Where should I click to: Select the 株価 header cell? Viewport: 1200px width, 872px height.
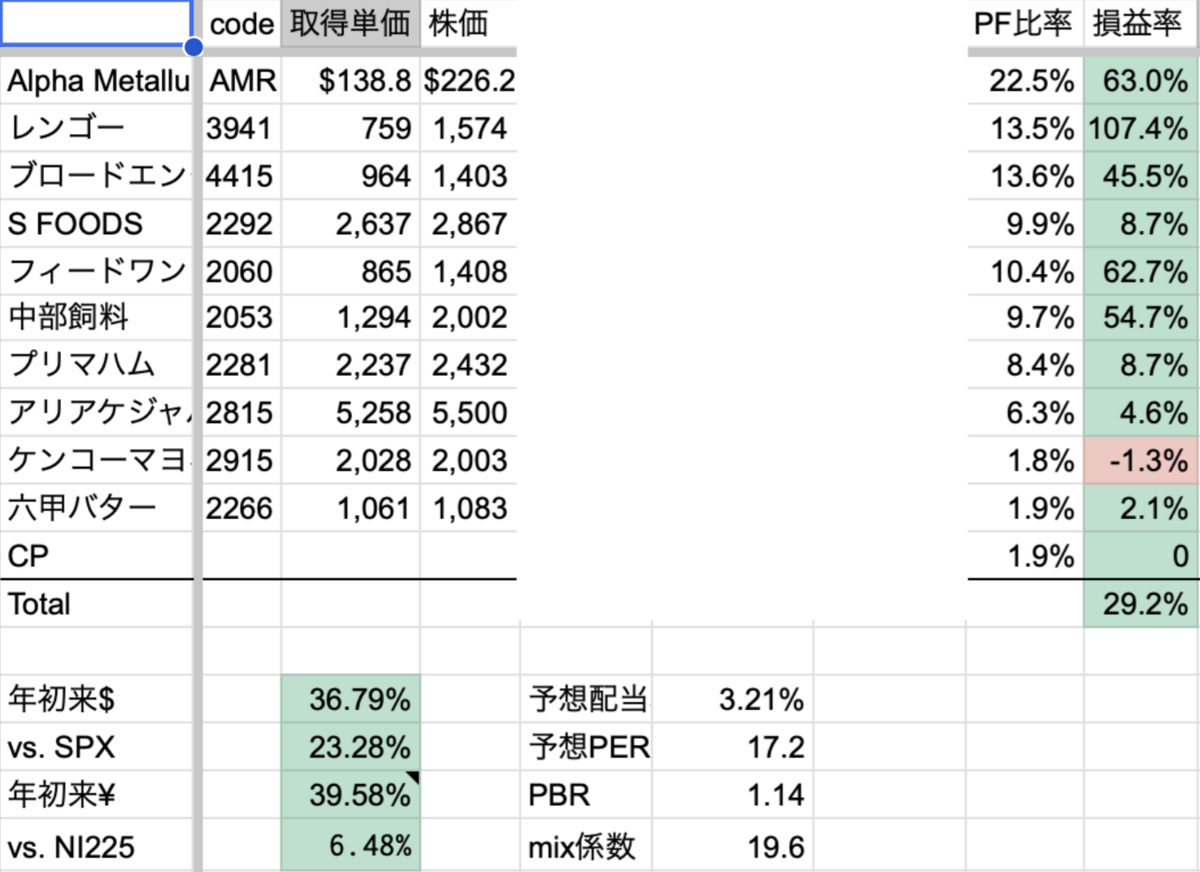coord(468,24)
